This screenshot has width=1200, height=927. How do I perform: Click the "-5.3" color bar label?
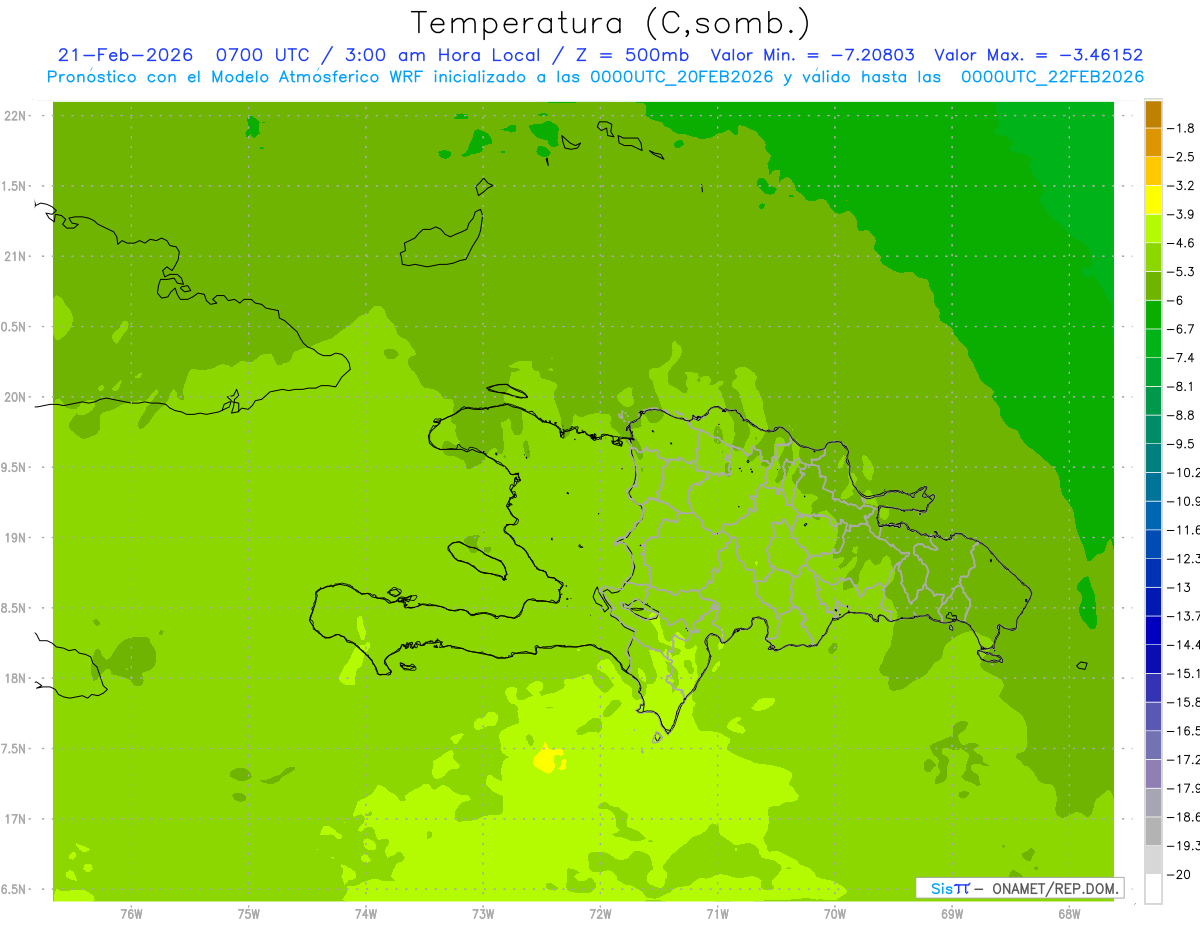(1182, 271)
